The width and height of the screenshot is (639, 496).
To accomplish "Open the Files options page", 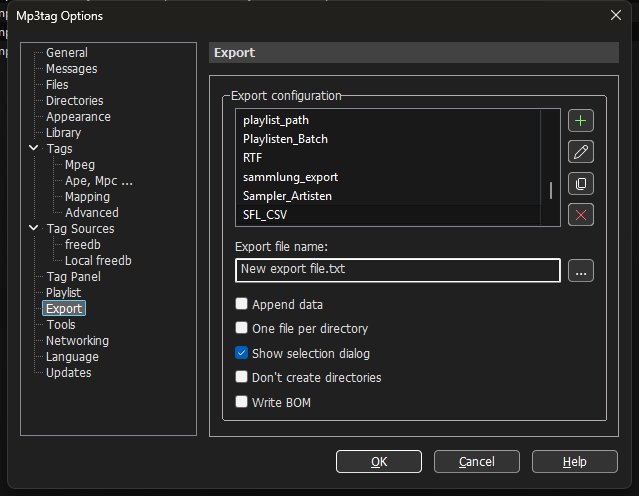I will click(57, 85).
